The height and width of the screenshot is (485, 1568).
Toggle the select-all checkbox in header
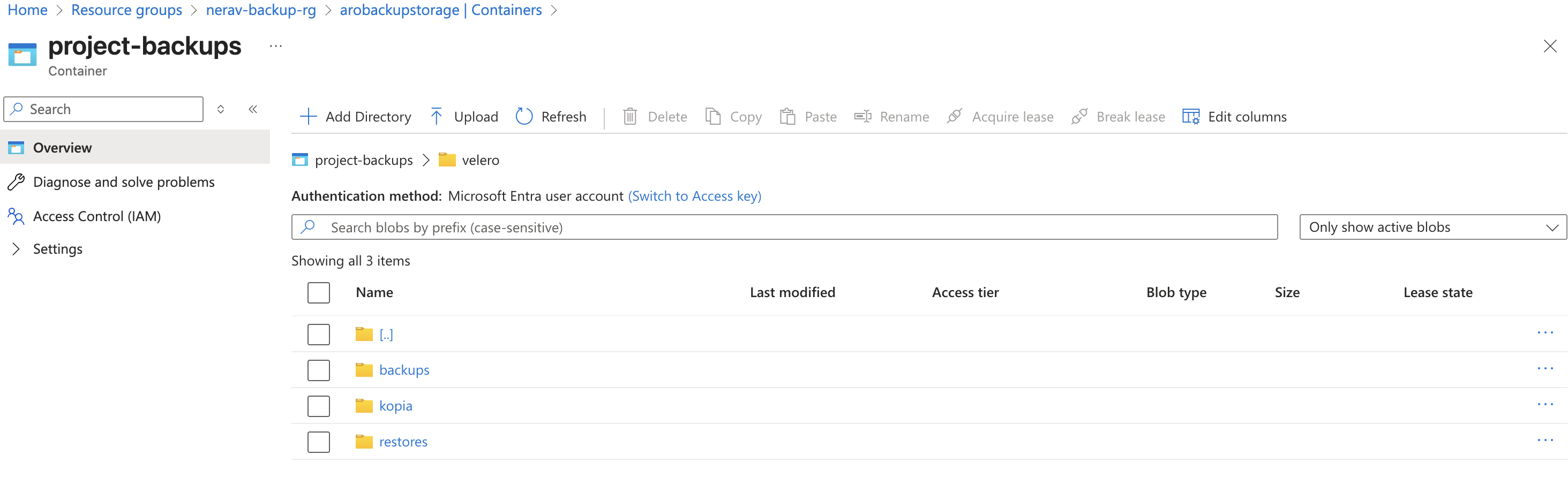coord(318,293)
